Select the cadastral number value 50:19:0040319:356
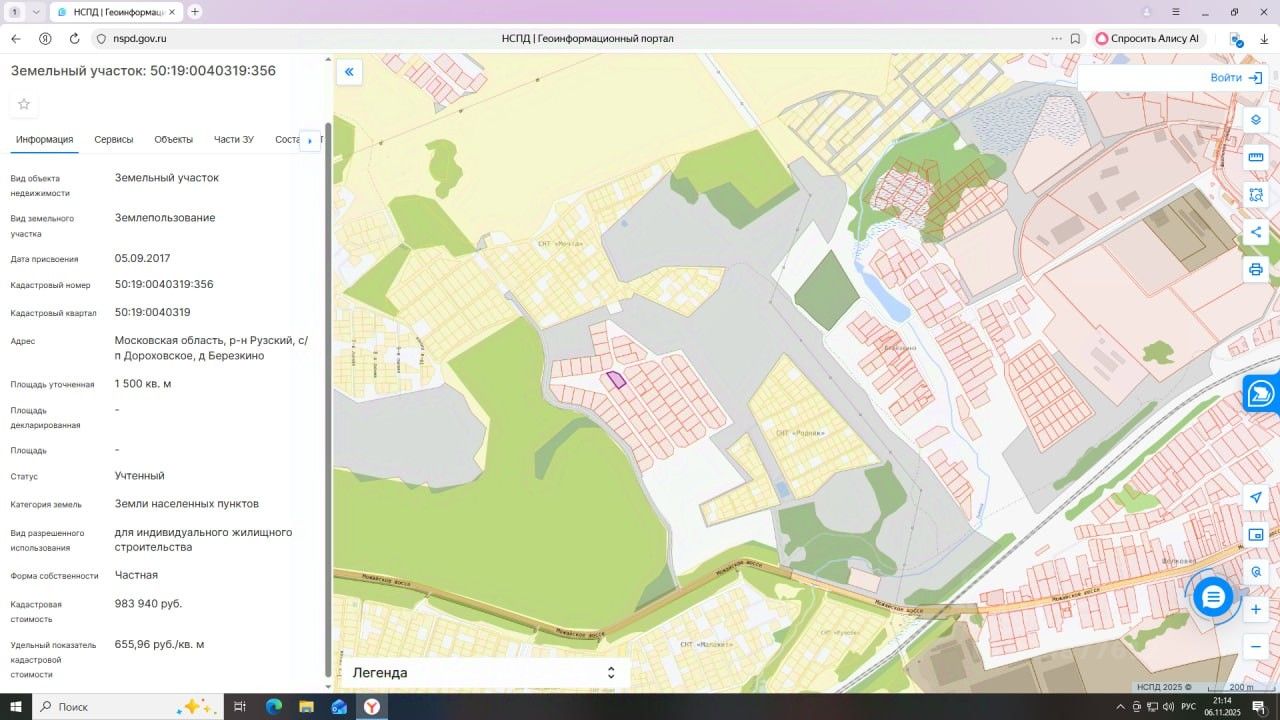The height and width of the screenshot is (720, 1280). (164, 284)
